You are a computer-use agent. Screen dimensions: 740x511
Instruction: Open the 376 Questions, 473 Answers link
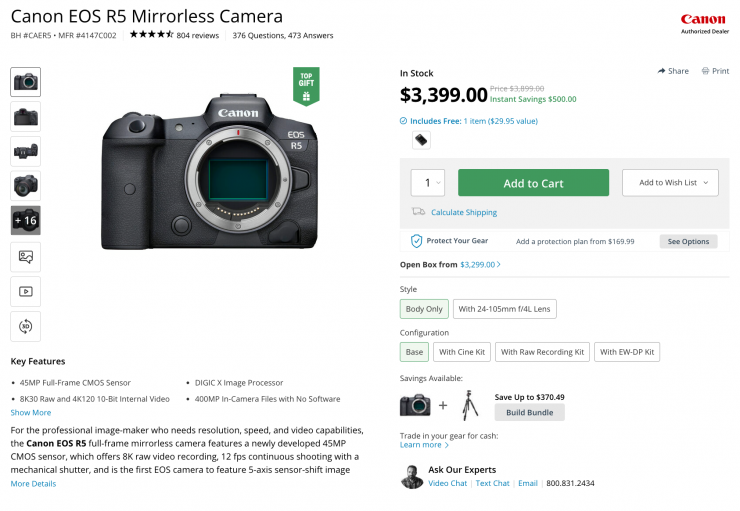(283, 35)
